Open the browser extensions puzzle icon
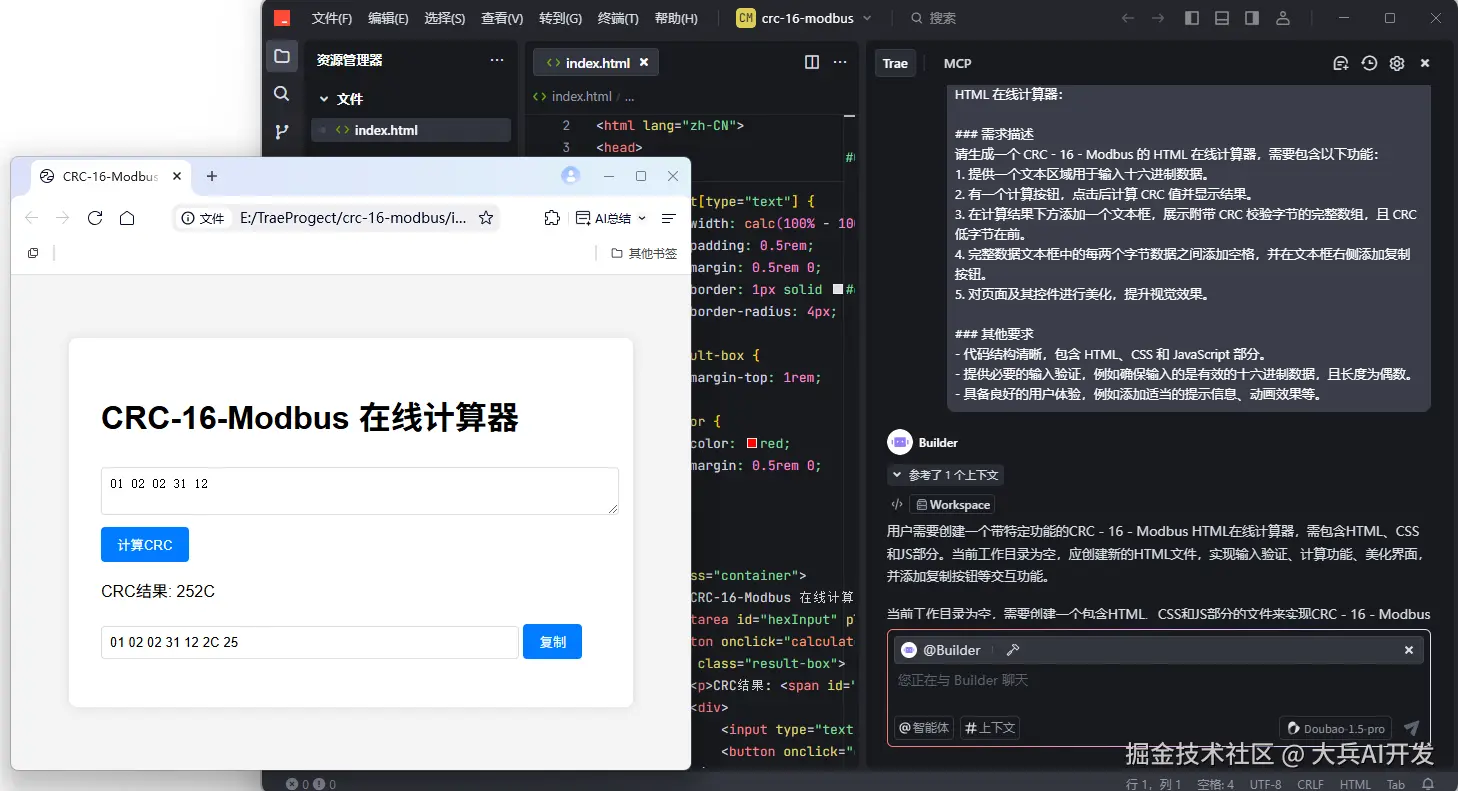This screenshot has width=1458, height=791. coord(552,218)
